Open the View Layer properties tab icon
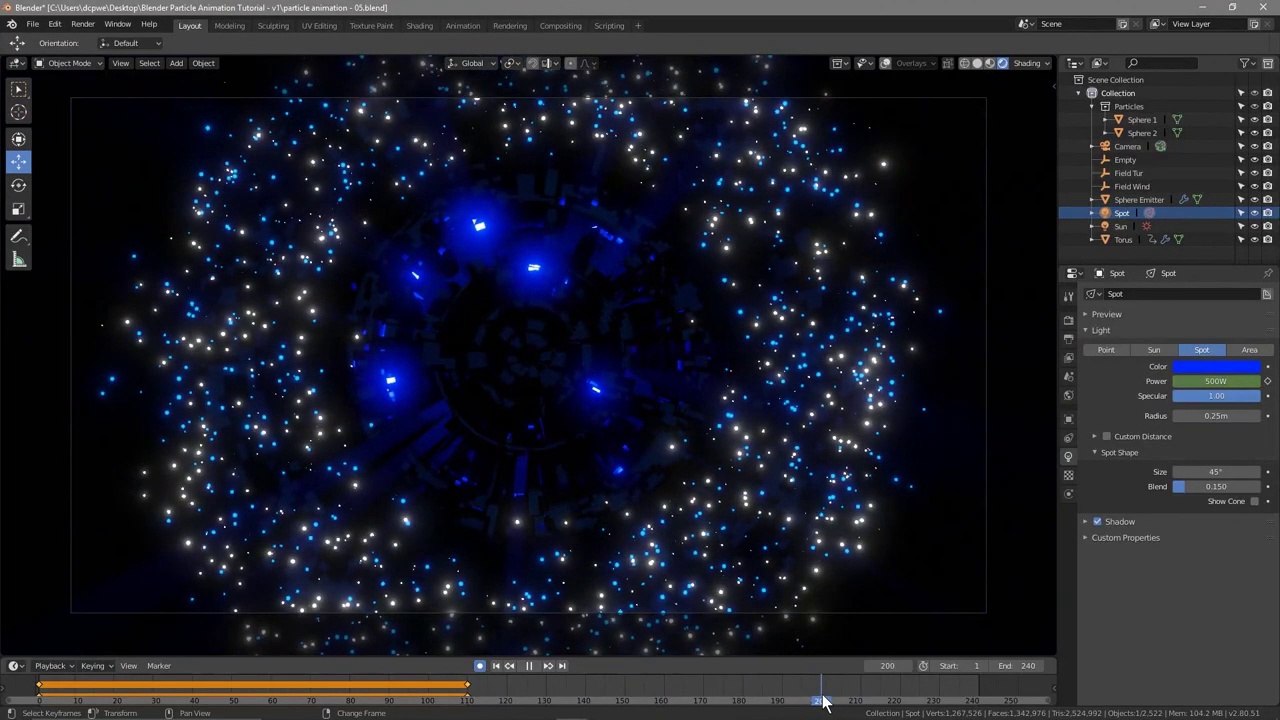The width and height of the screenshot is (1280, 720). 1068,357
